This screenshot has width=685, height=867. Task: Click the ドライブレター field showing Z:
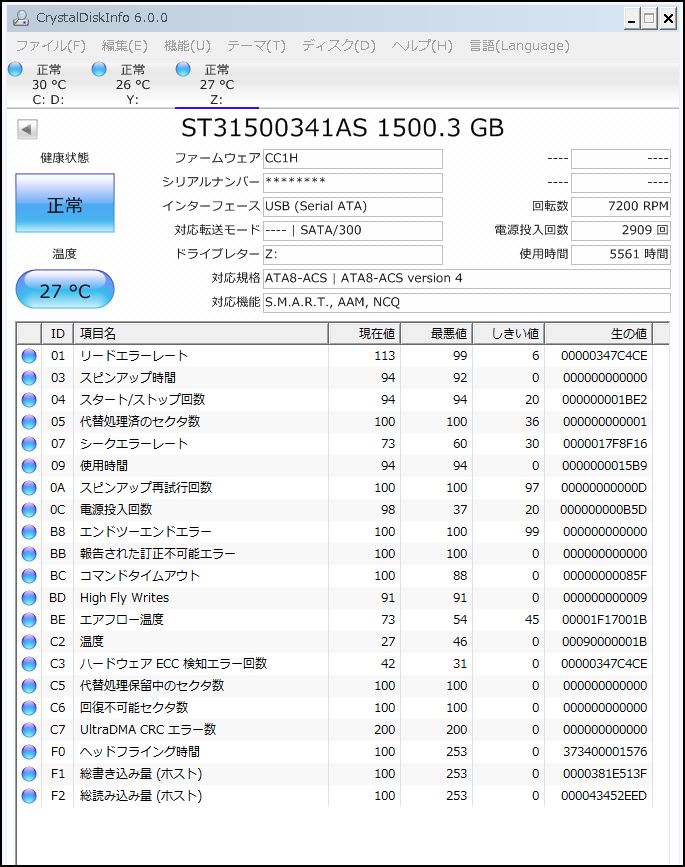(x=353, y=254)
